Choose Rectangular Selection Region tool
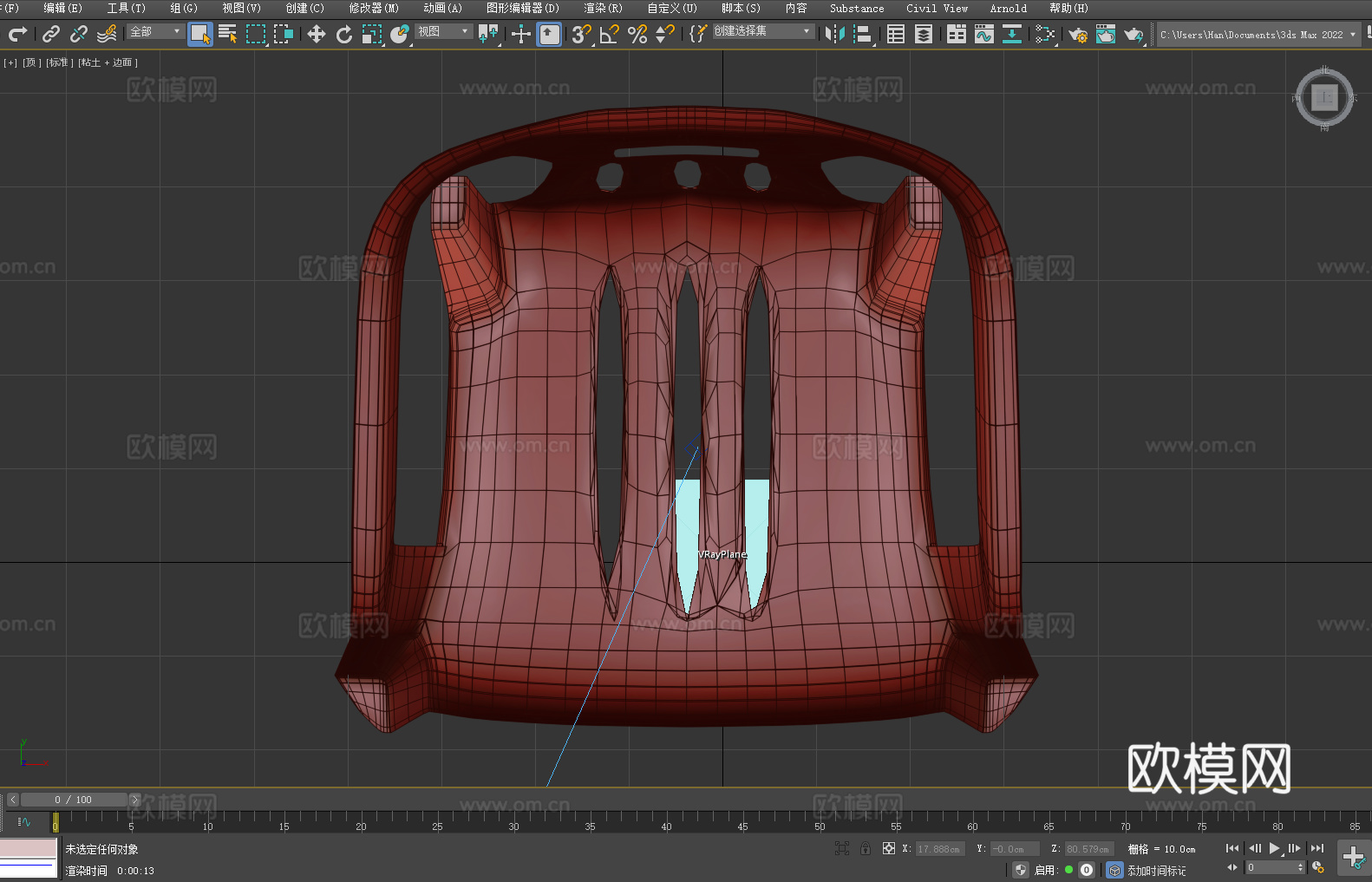The width and height of the screenshot is (1372, 882). pos(256,34)
